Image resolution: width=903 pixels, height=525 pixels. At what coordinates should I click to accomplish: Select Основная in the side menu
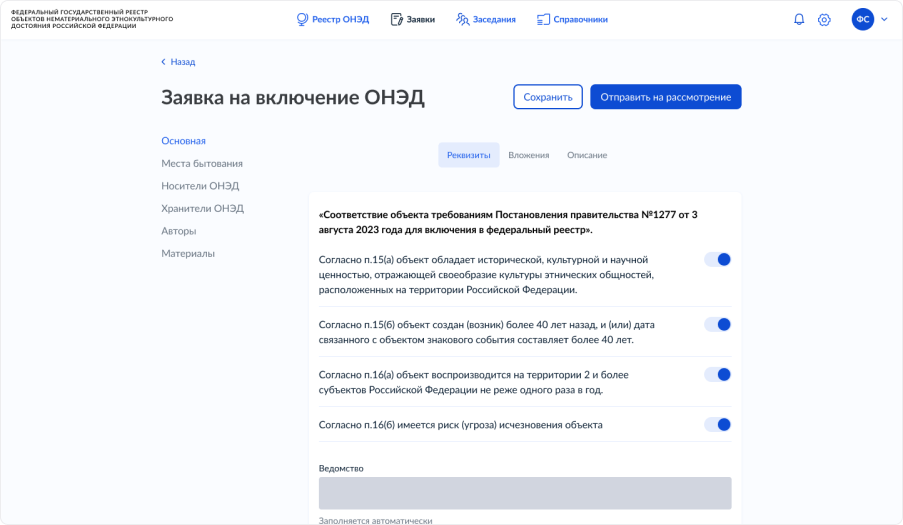pyautogui.click(x=183, y=141)
